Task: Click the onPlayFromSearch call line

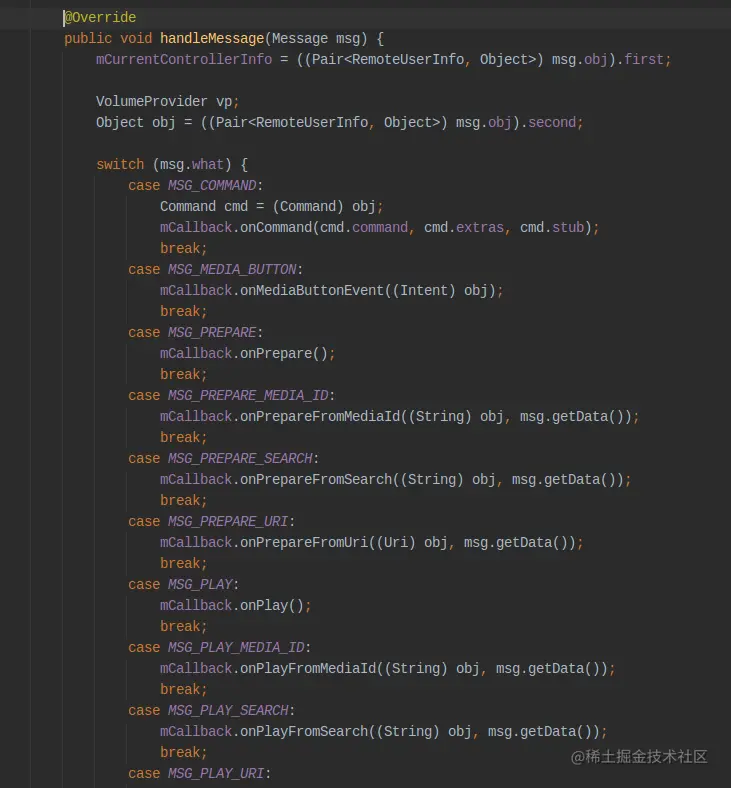Action: pos(383,732)
